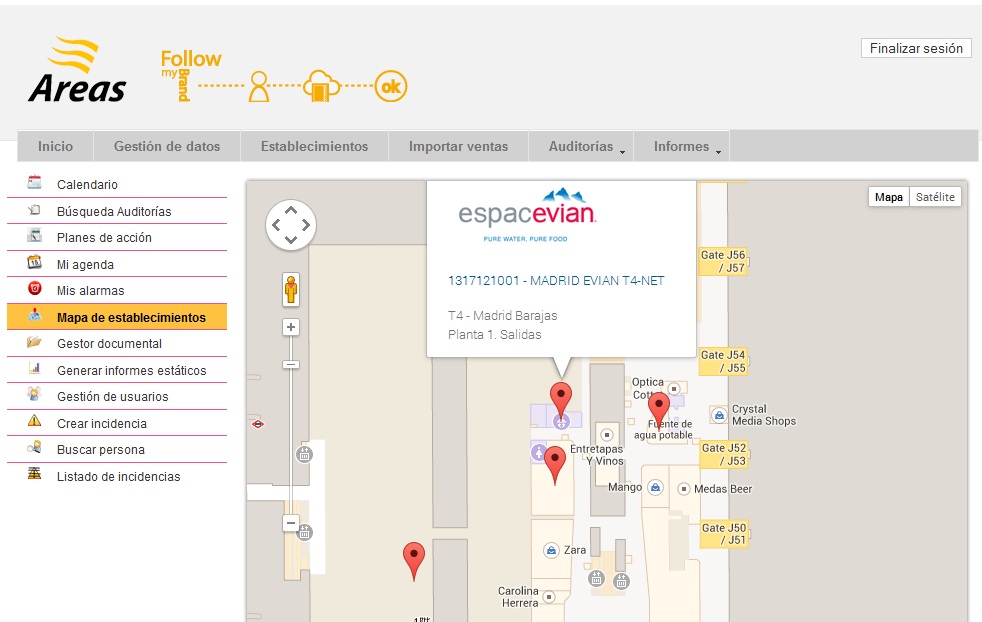Screen dimensions: 982x622
Task: Click the Areas logo
Action: pos(77,70)
